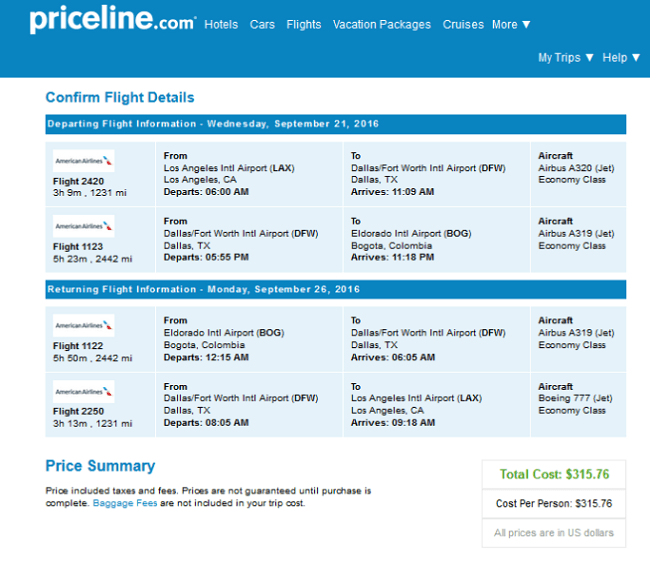Image resolution: width=650 pixels, height=561 pixels.
Task: Click American Airlines logo for Flight 2250
Action: click(84, 391)
